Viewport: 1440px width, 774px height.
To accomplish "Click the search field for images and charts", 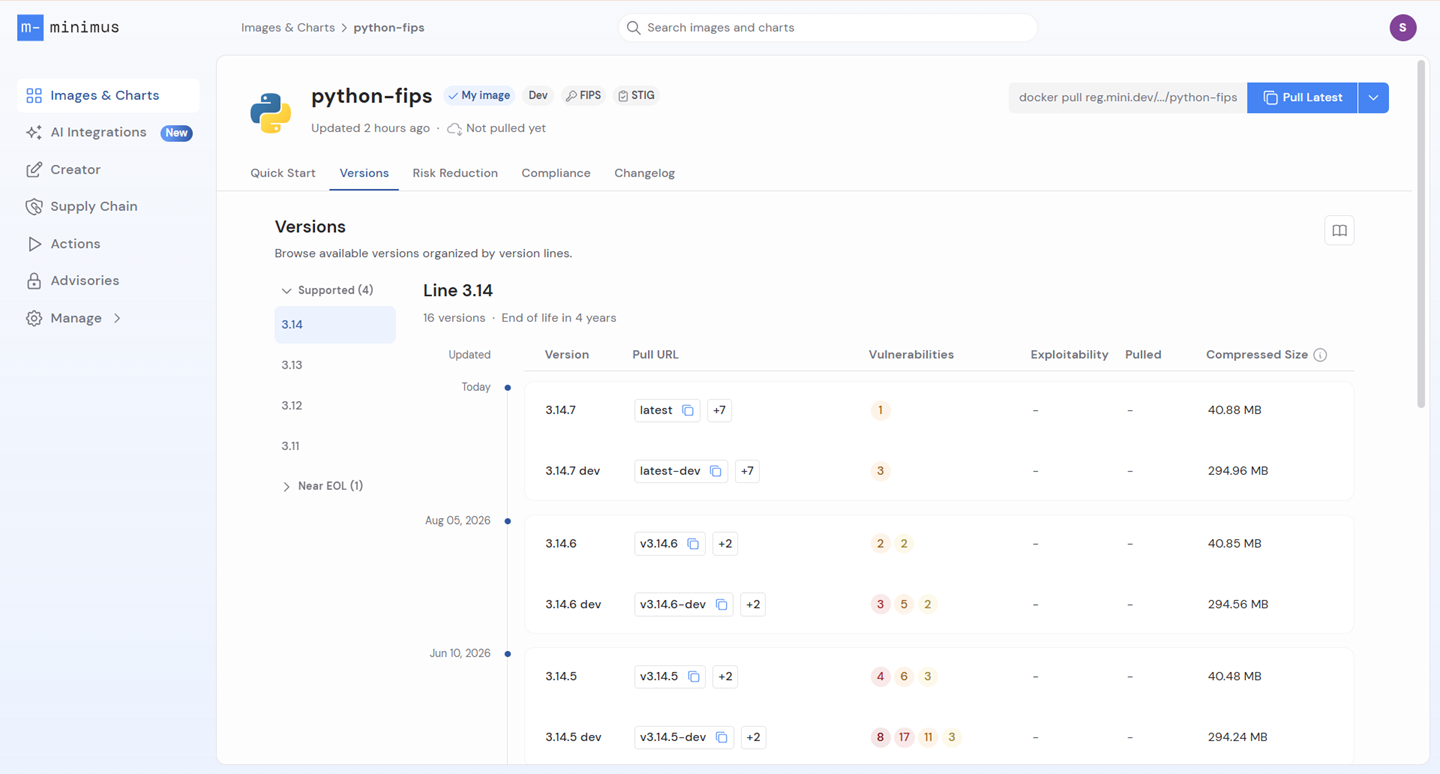I will (x=828, y=28).
